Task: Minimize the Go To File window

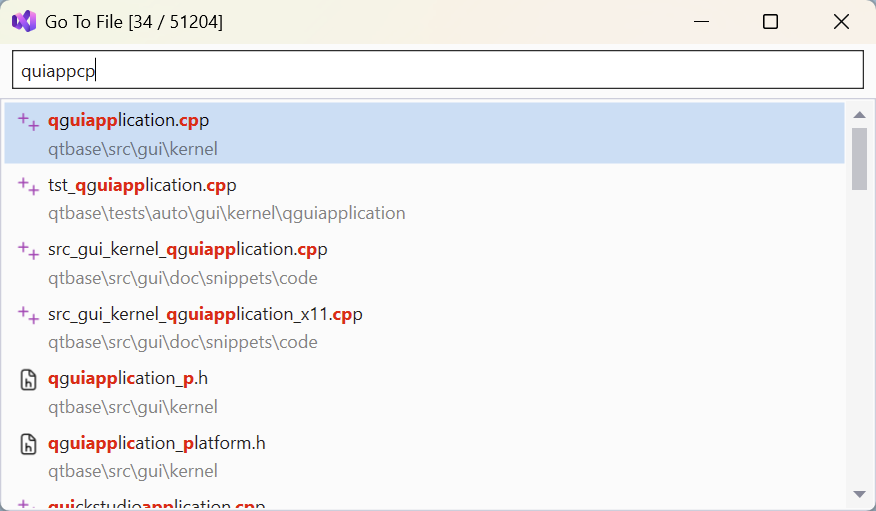Action: coord(702,21)
